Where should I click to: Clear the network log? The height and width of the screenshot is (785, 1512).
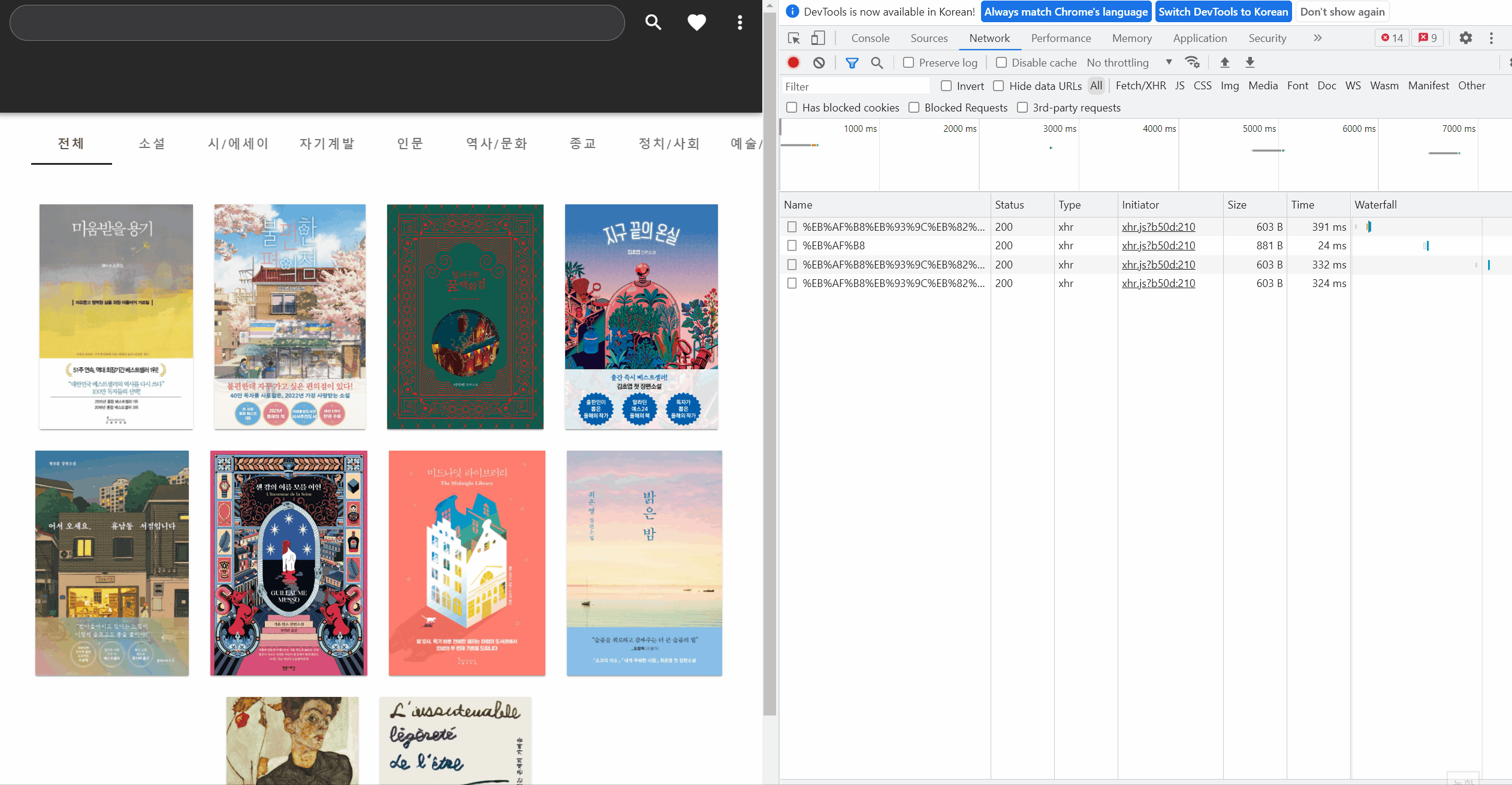pyautogui.click(x=819, y=62)
